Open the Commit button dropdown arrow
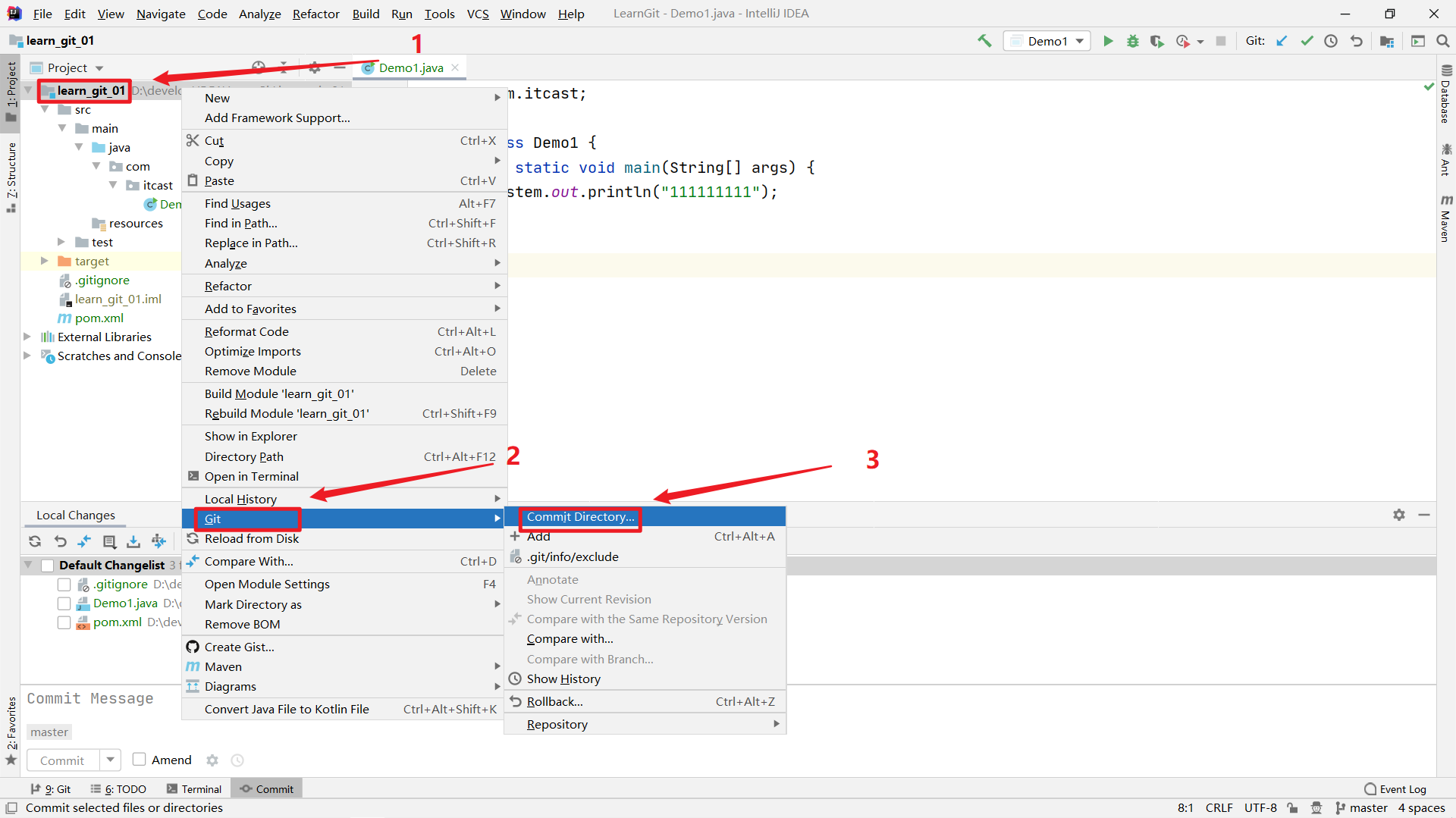 click(111, 760)
